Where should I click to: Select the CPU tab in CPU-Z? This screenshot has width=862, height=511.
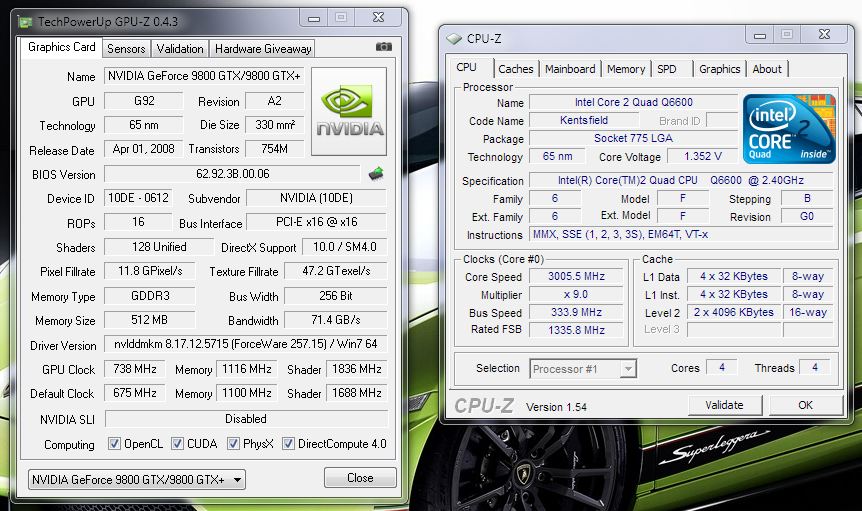466,68
